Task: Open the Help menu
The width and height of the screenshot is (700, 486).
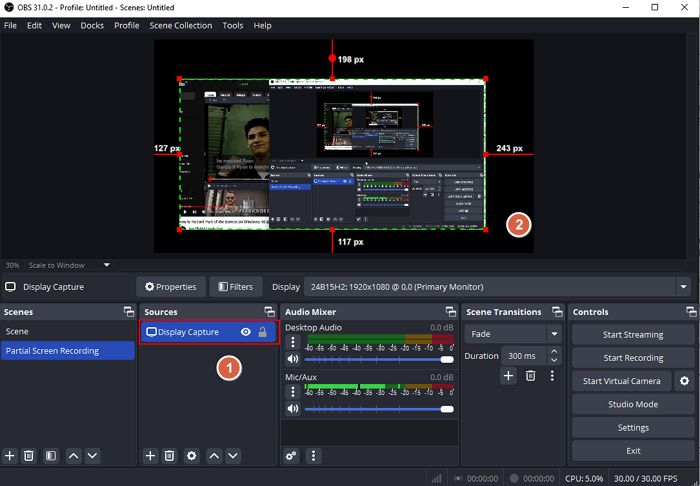Action: coord(262,25)
